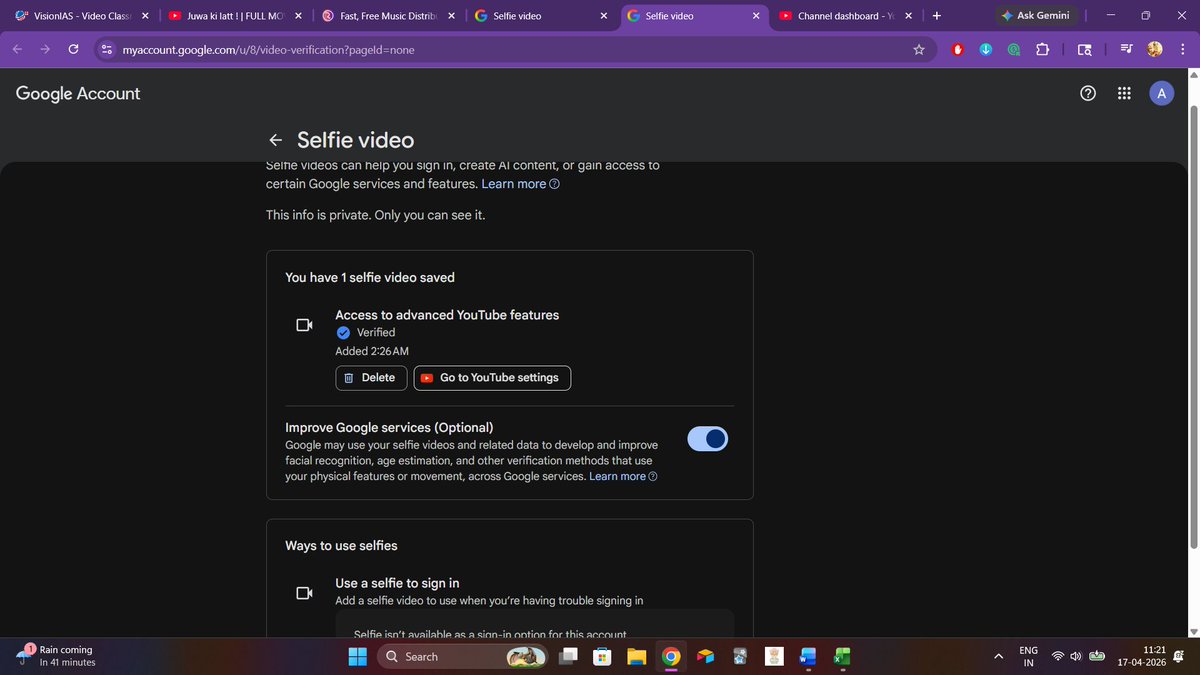This screenshot has height=675, width=1200.
Task: Click the back arrow beside Selfie video
Action: pos(275,141)
